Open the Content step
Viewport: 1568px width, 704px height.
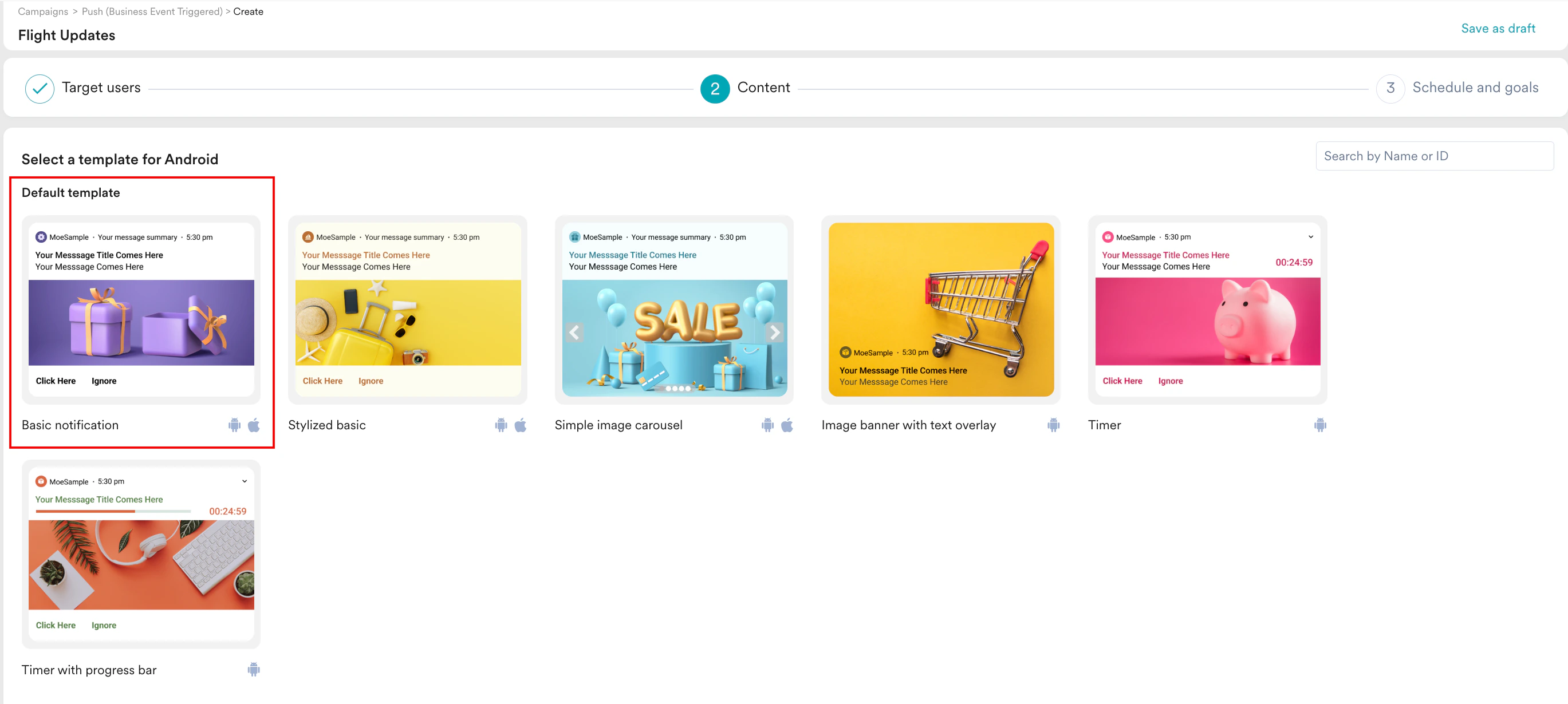pos(763,88)
